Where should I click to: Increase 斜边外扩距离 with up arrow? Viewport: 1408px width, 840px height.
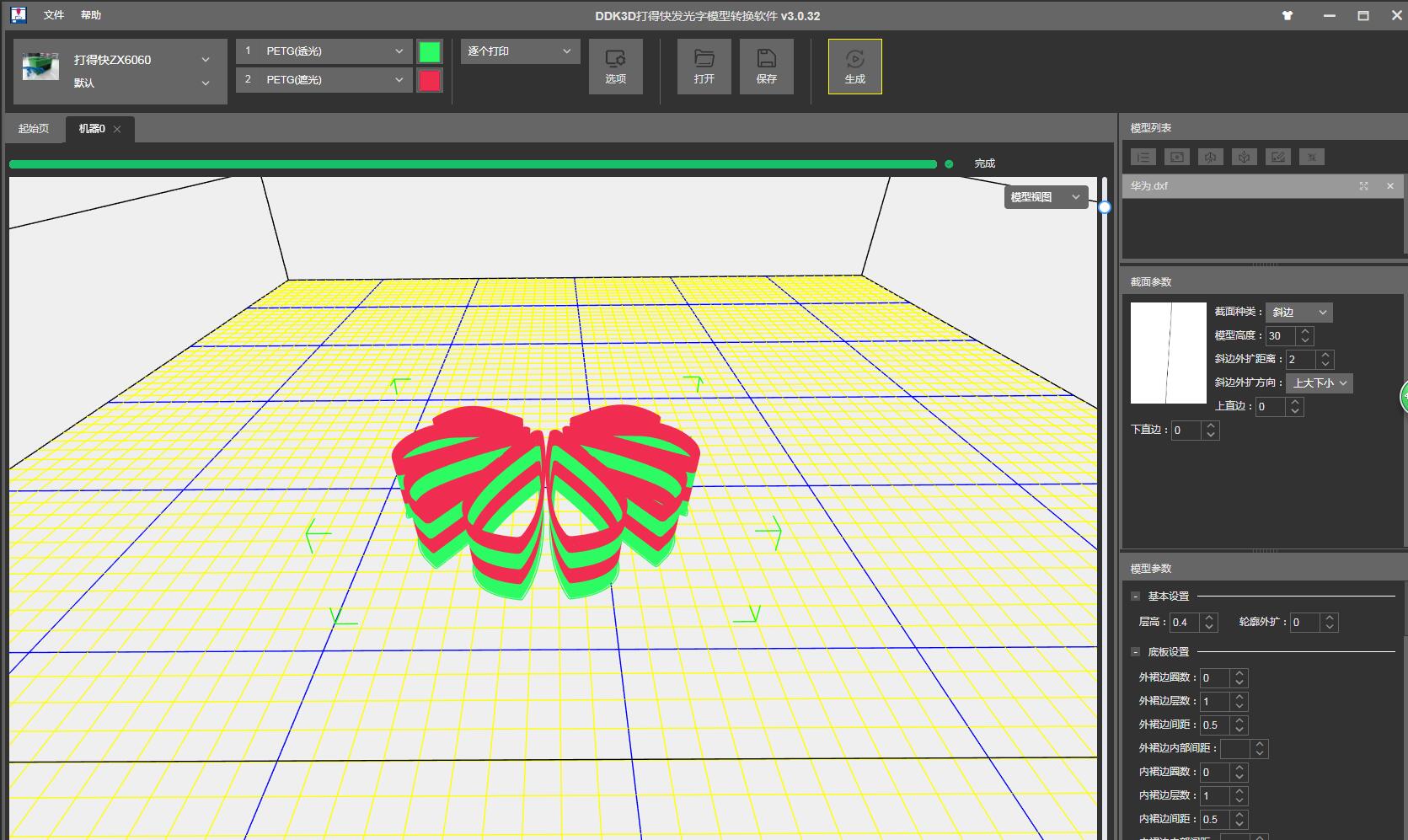[1325, 355]
